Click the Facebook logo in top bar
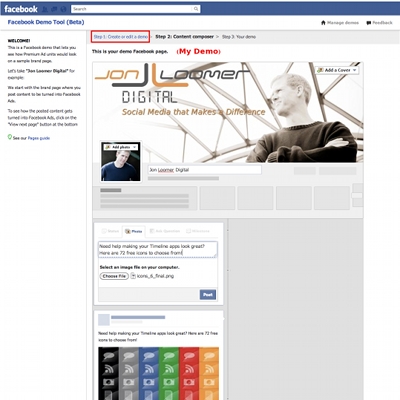Screen dimensions: 400x400 click(x=21, y=9)
